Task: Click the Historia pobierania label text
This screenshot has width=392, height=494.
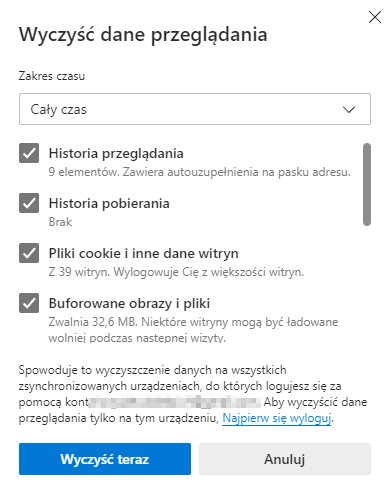Action: pyautogui.click(x=109, y=203)
